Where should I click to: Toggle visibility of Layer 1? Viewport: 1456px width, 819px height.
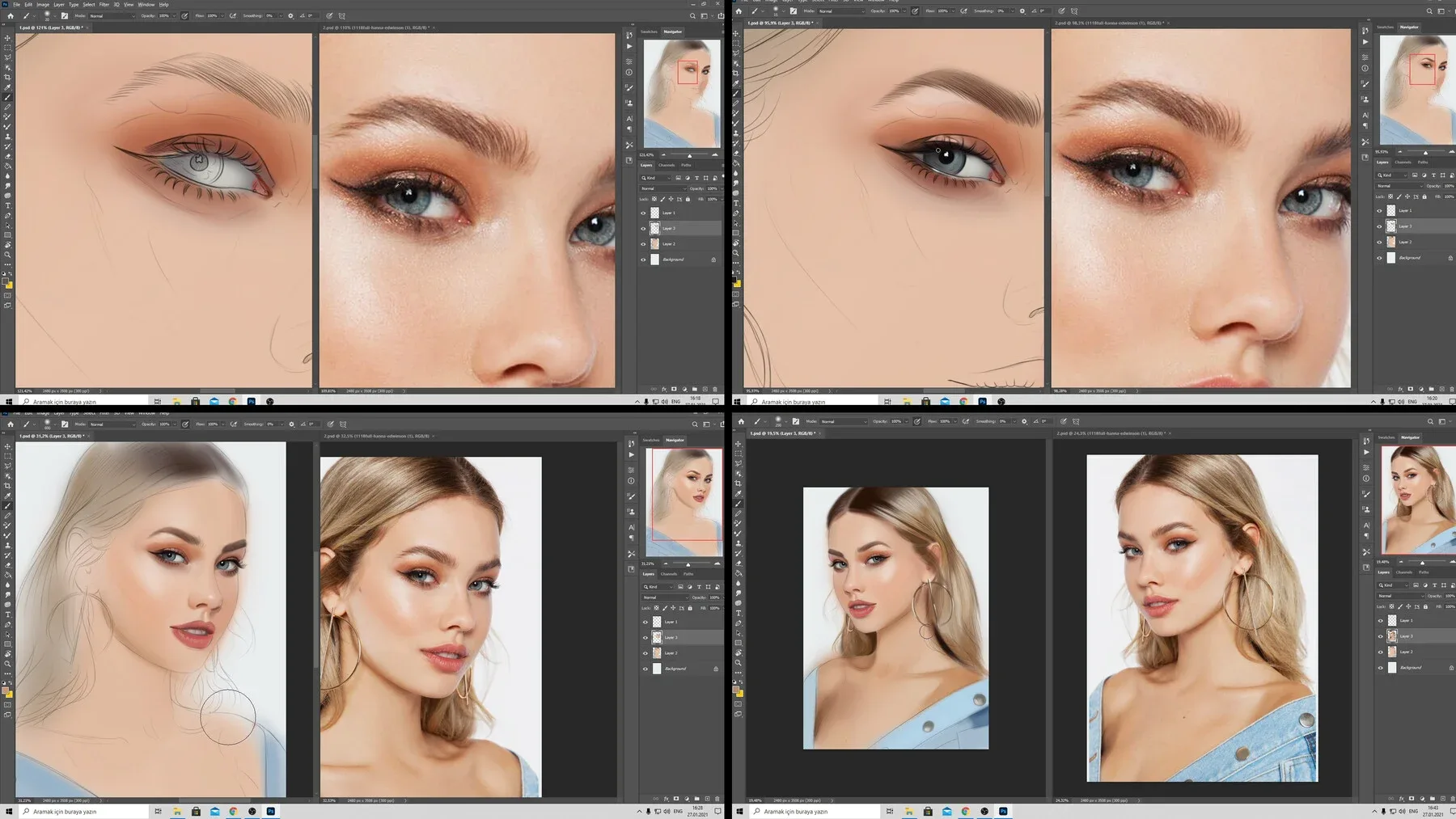tap(643, 213)
